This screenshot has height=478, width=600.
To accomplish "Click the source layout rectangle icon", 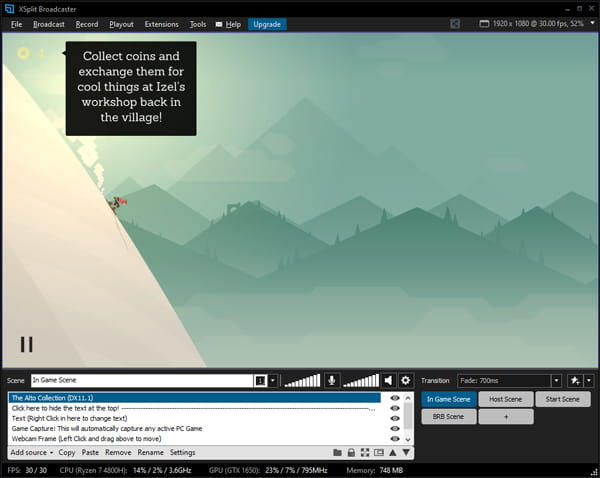I will (x=379, y=453).
